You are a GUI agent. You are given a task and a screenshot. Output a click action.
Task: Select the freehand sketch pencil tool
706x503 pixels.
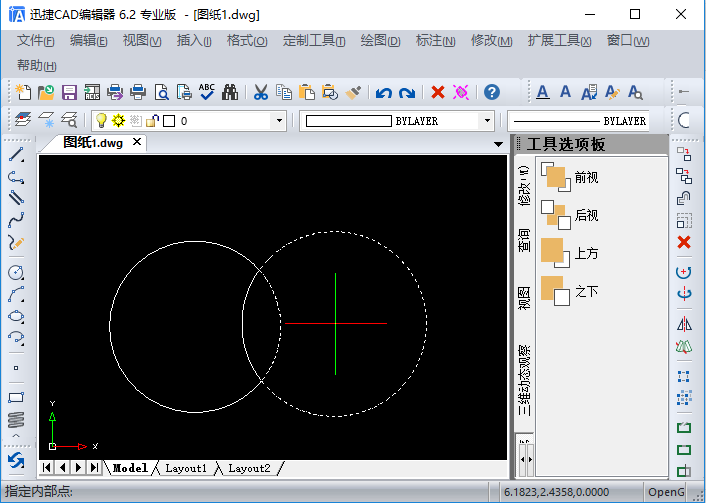pos(16,243)
